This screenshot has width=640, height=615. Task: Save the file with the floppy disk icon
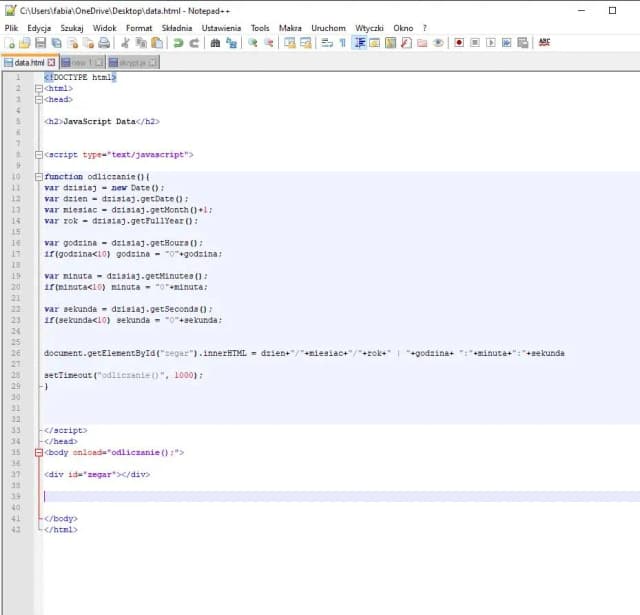click(40, 43)
